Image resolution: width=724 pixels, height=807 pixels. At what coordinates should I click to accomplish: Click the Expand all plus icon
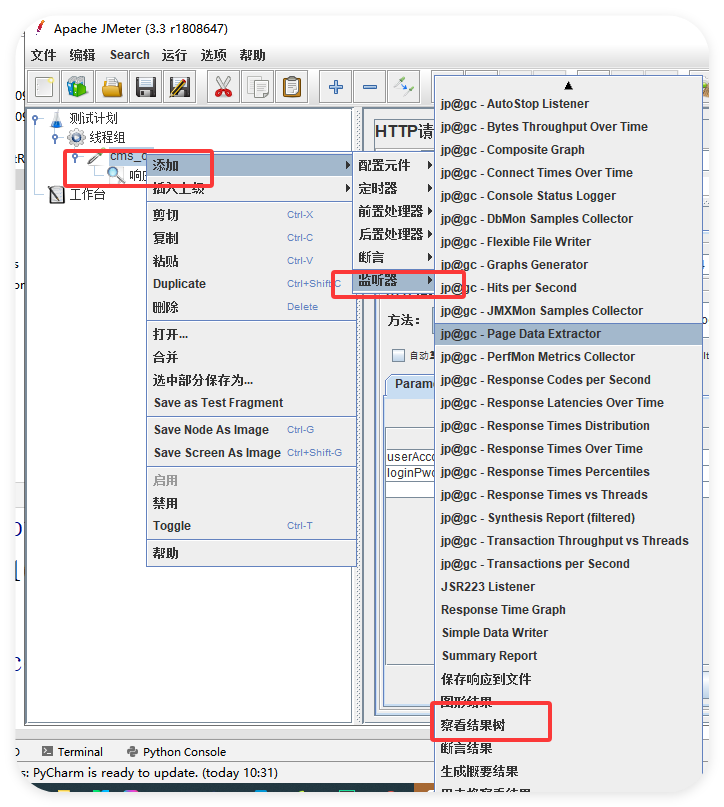[335, 86]
